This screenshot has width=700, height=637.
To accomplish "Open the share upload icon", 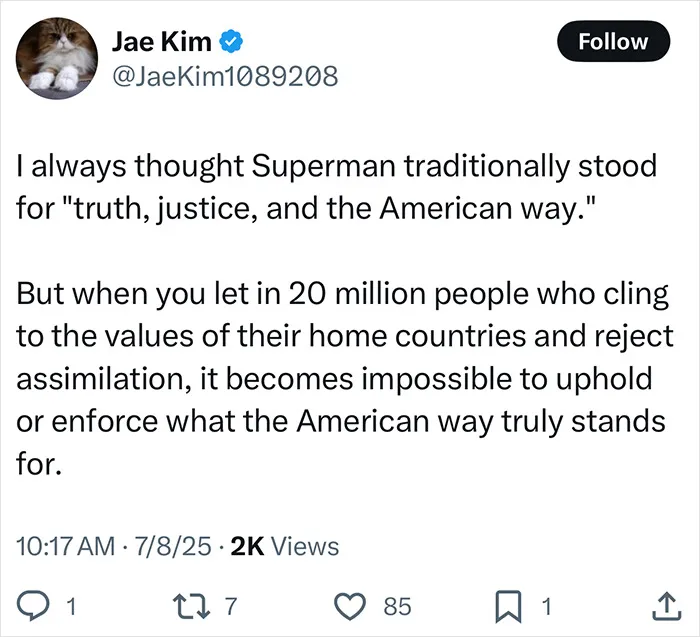I will [x=667, y=606].
